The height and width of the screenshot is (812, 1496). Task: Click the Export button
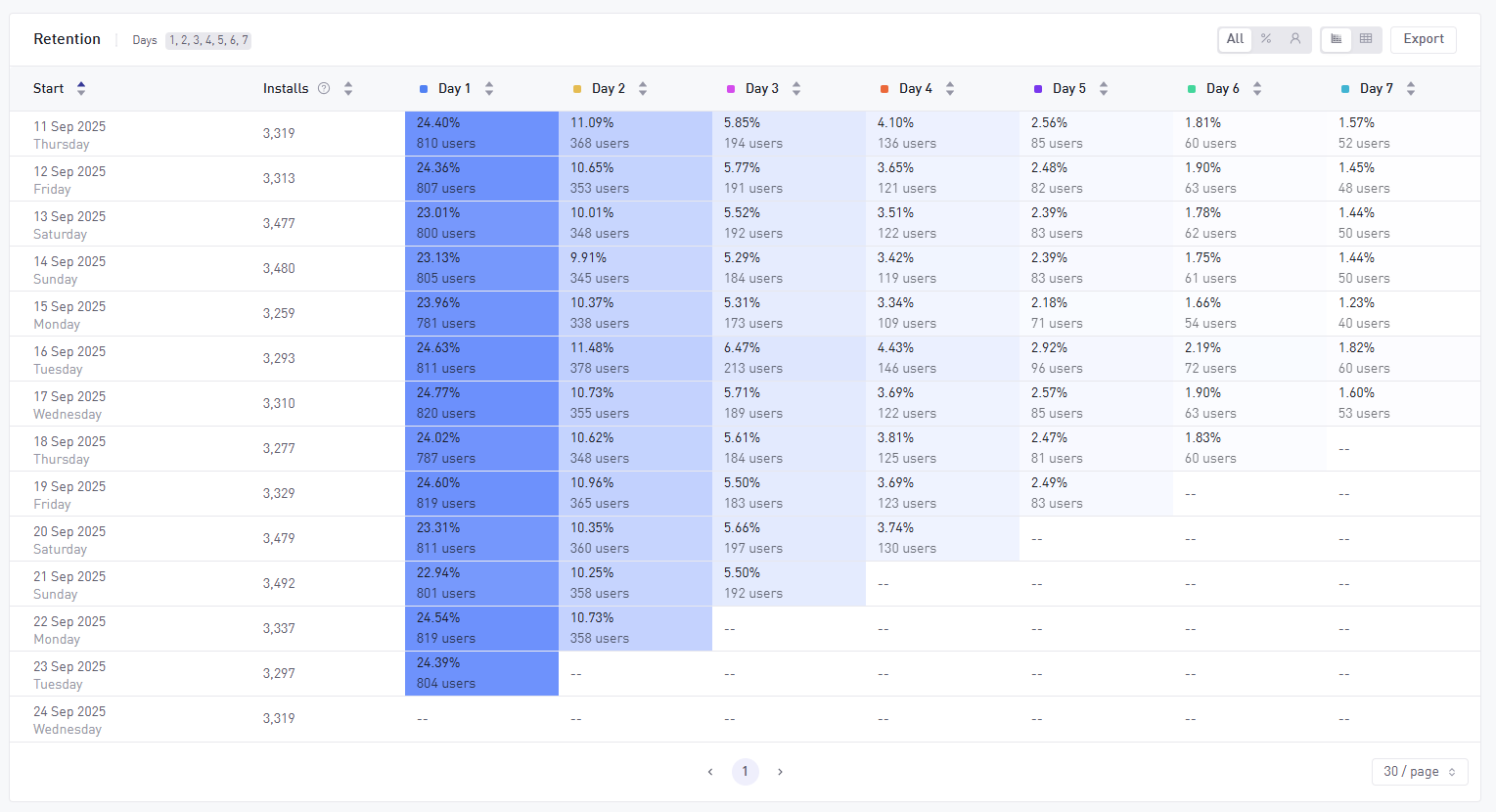click(1423, 39)
